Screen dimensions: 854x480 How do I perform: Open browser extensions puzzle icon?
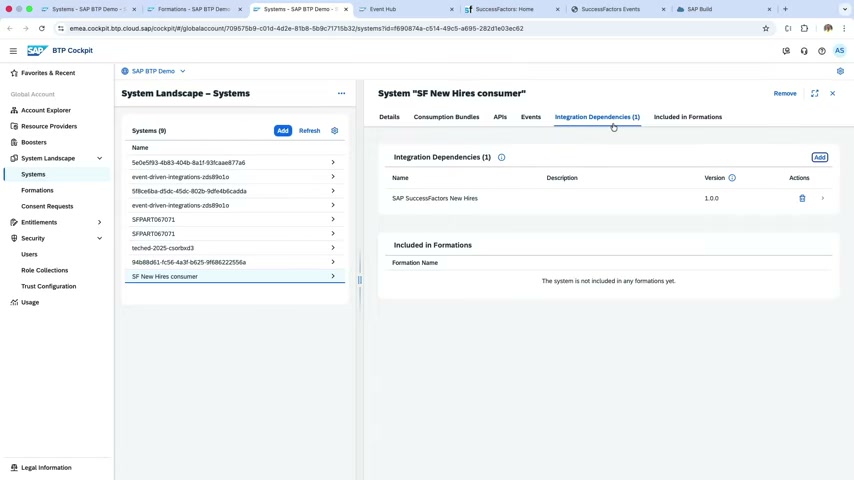point(804,28)
